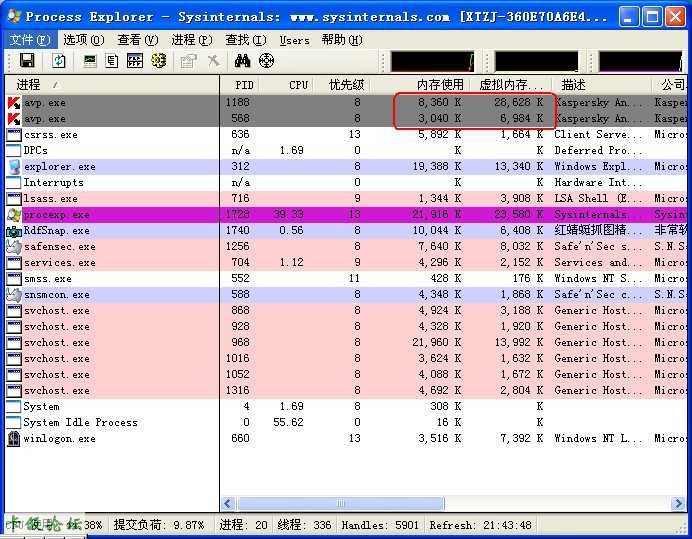Image resolution: width=692 pixels, height=539 pixels.
Task: Sort by the 内存使用 column header
Action: pos(419,84)
